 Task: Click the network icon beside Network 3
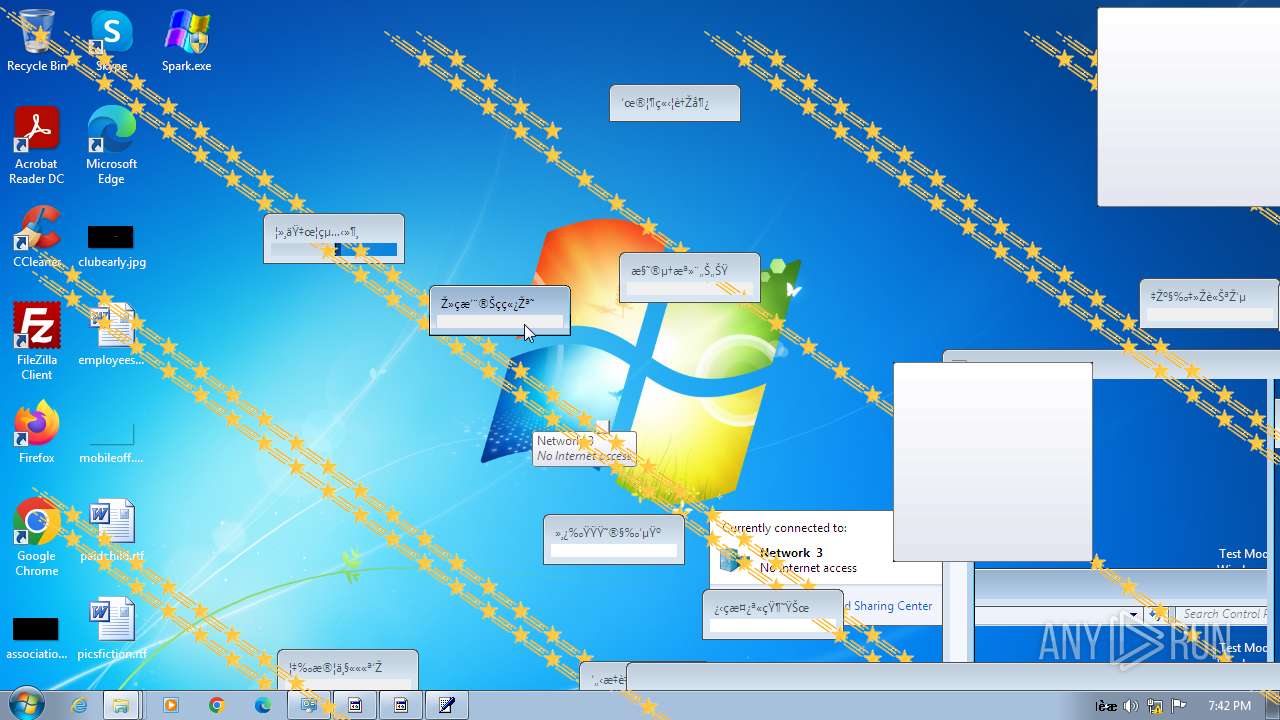(735, 560)
